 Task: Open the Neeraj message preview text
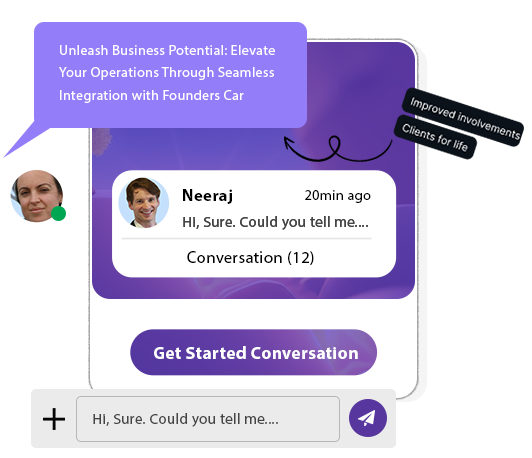tap(275, 222)
